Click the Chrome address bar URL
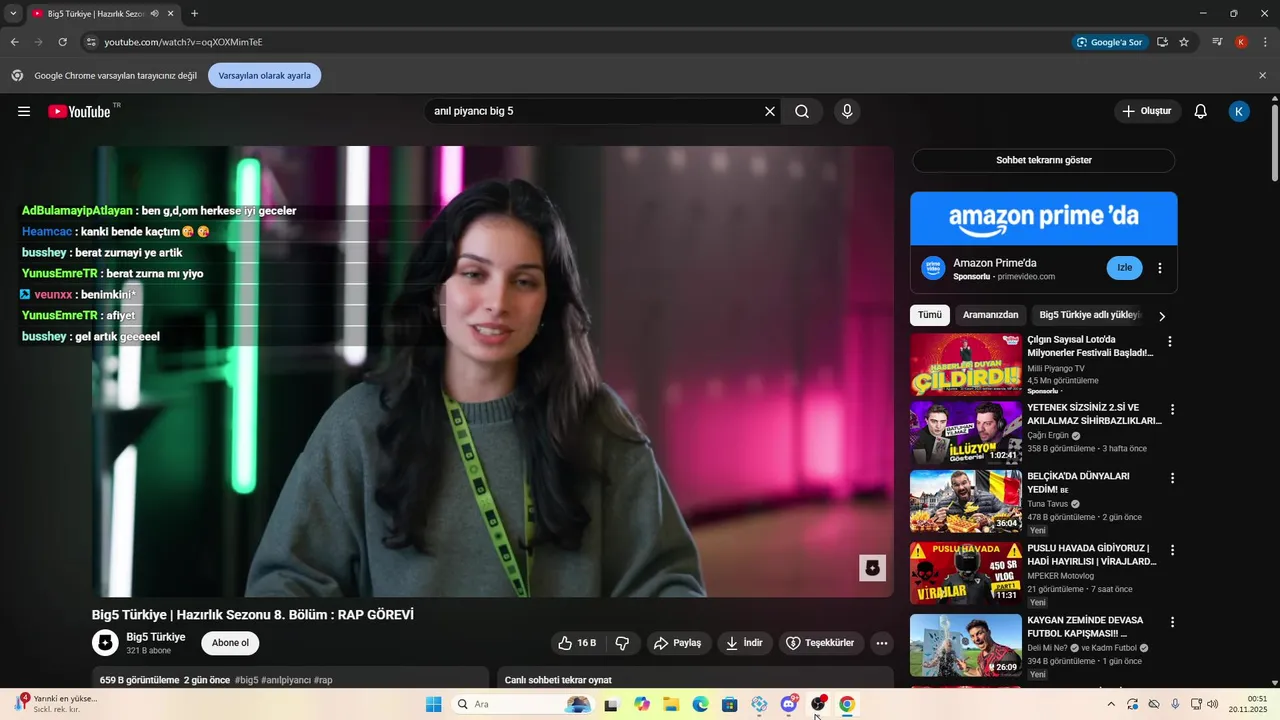 click(x=184, y=42)
